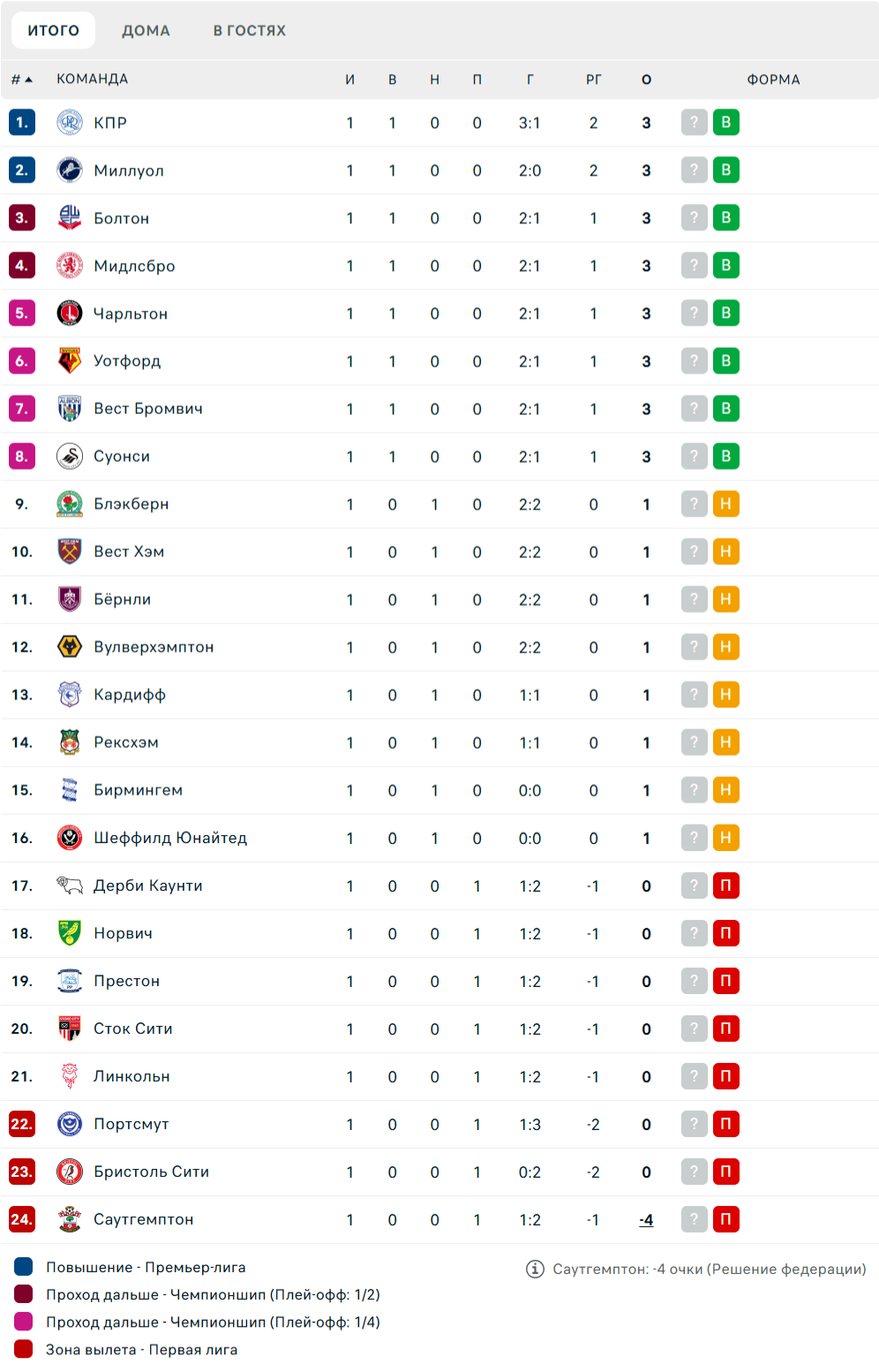Switch to the В ГОСТЯХ tab
Image resolution: width=879 pixels, height=1372 pixels.
point(250,30)
